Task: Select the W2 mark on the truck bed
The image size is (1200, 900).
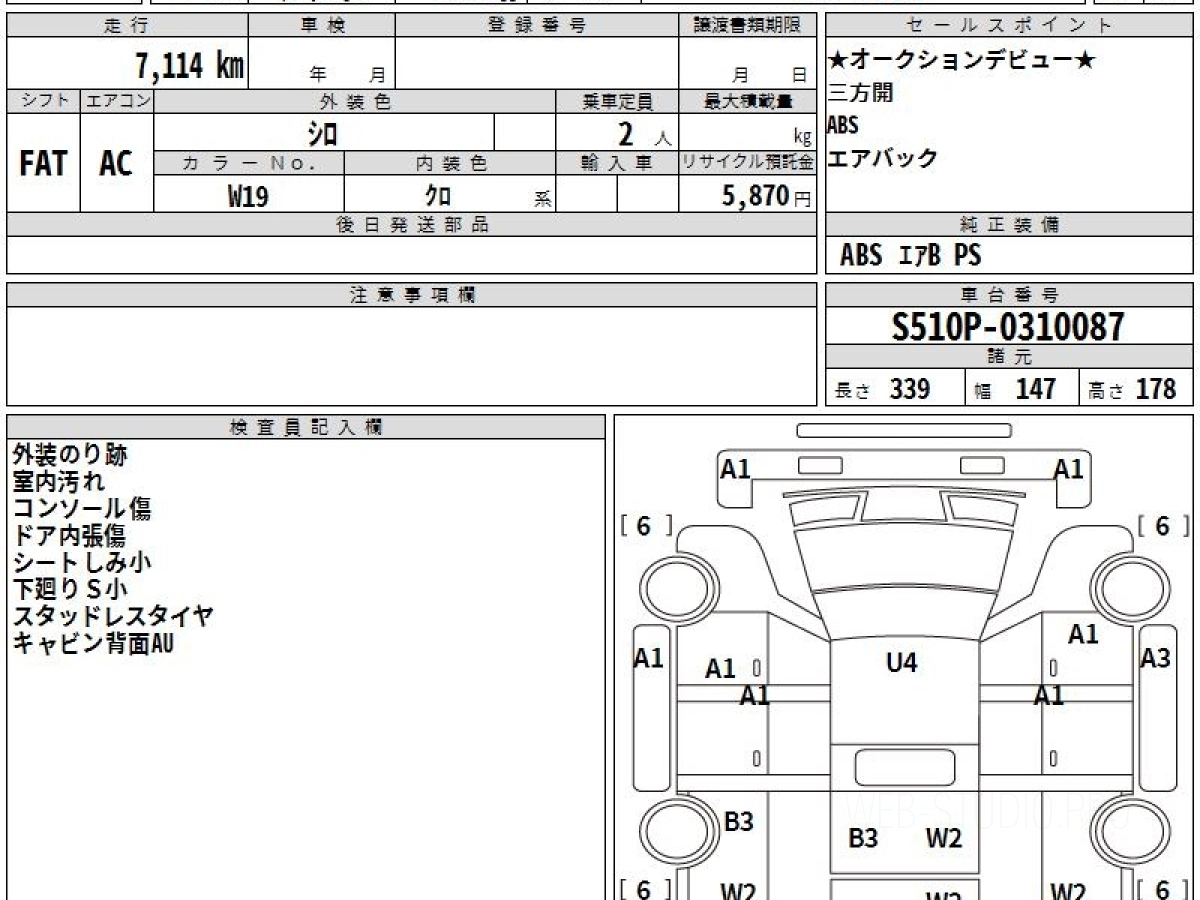Action: 943,839
